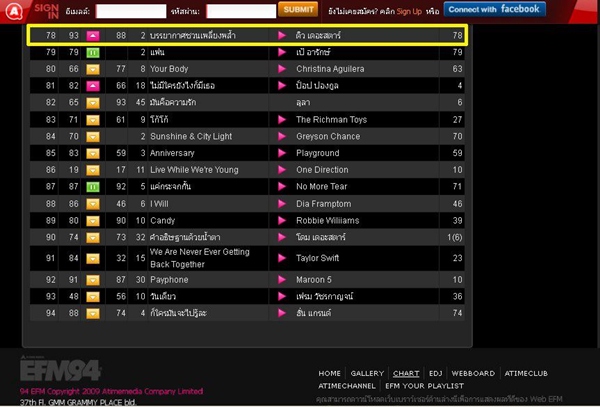Select the song title Live While We're Young

pos(194,170)
